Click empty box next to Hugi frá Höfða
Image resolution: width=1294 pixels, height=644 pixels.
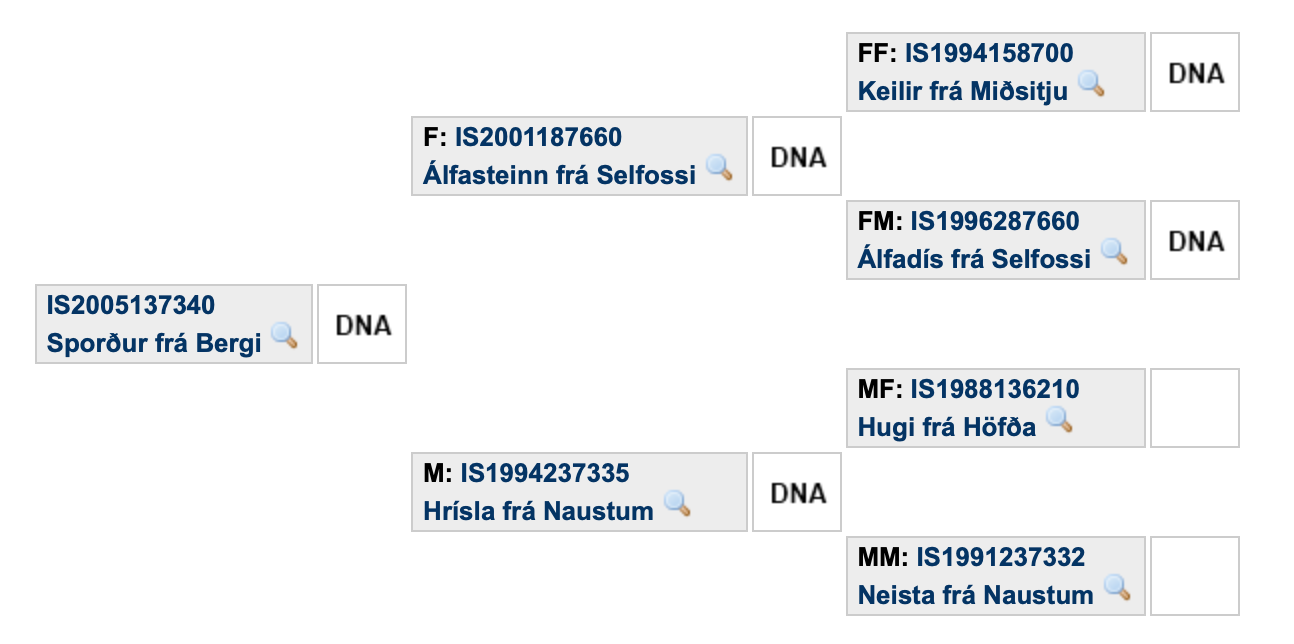1195,408
